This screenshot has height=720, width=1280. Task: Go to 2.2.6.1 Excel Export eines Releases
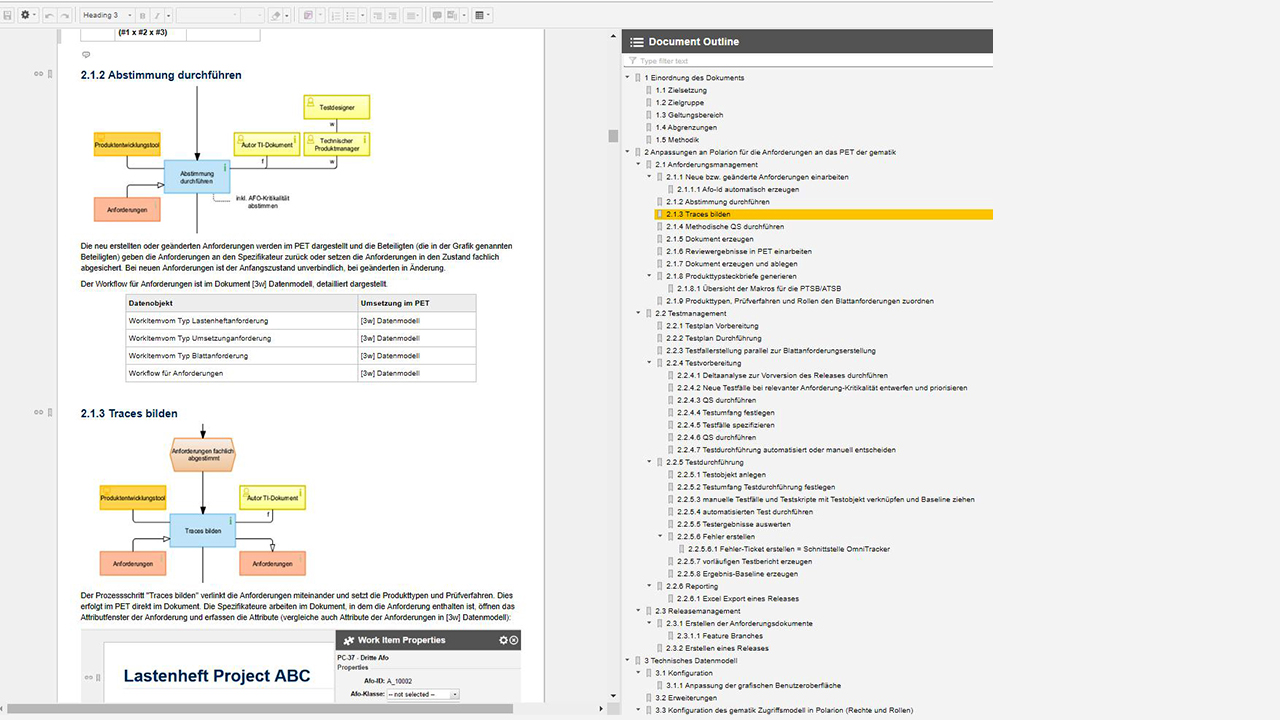[x=738, y=599]
